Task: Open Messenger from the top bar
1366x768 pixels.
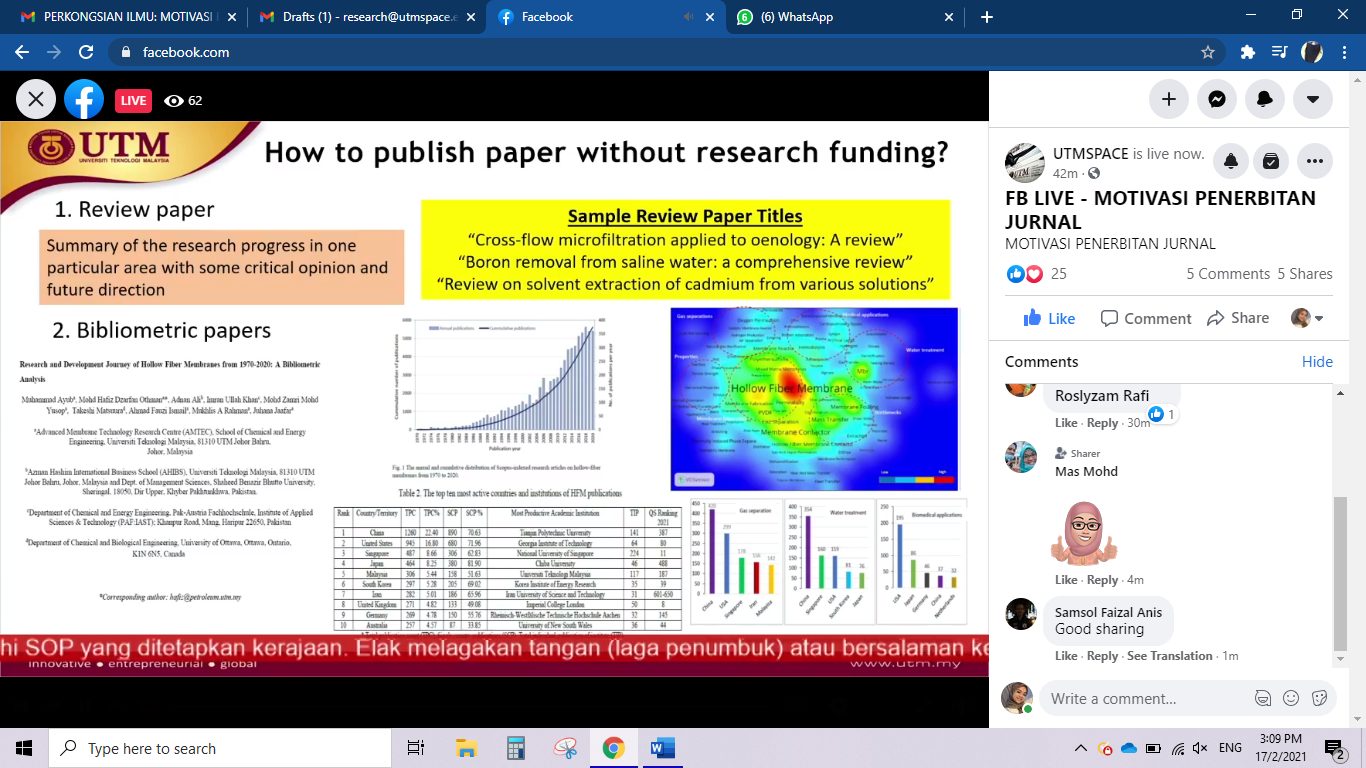Action: click(1216, 99)
